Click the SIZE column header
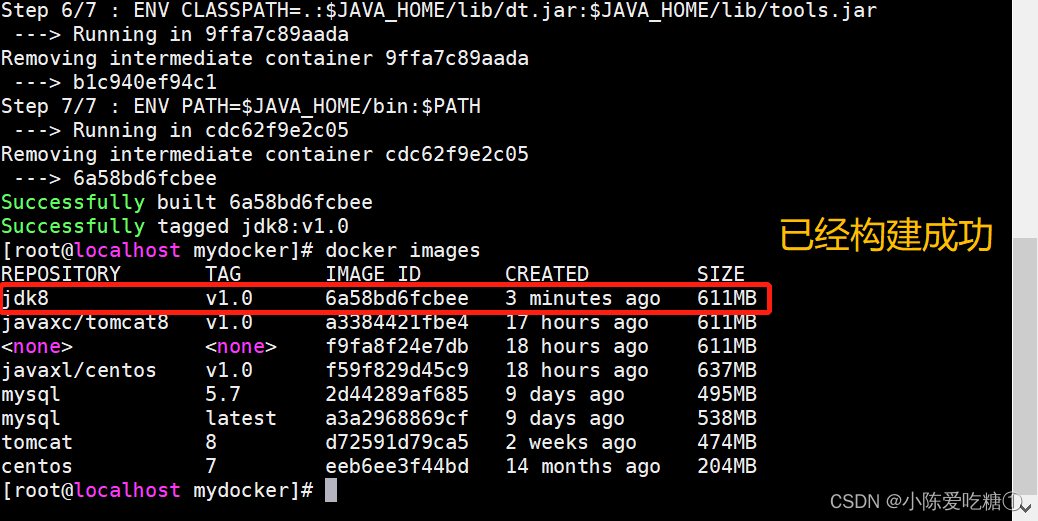Viewport: 1038px width, 521px height. click(x=721, y=274)
